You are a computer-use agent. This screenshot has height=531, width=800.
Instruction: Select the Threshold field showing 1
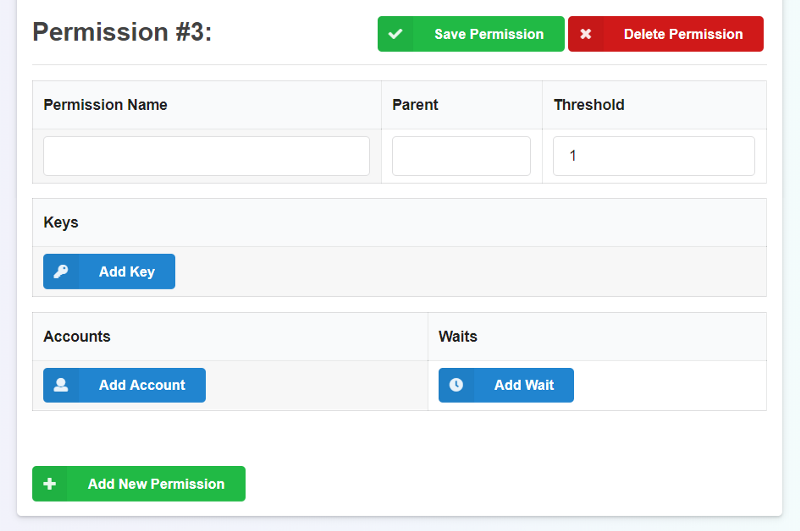coord(654,156)
